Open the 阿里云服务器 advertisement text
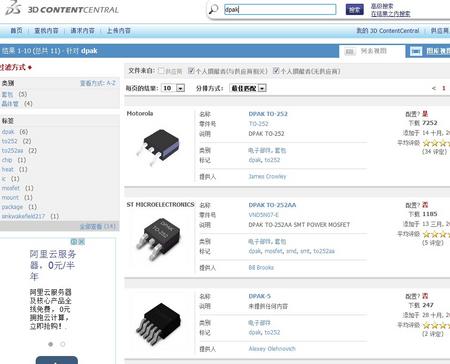 (53, 265)
